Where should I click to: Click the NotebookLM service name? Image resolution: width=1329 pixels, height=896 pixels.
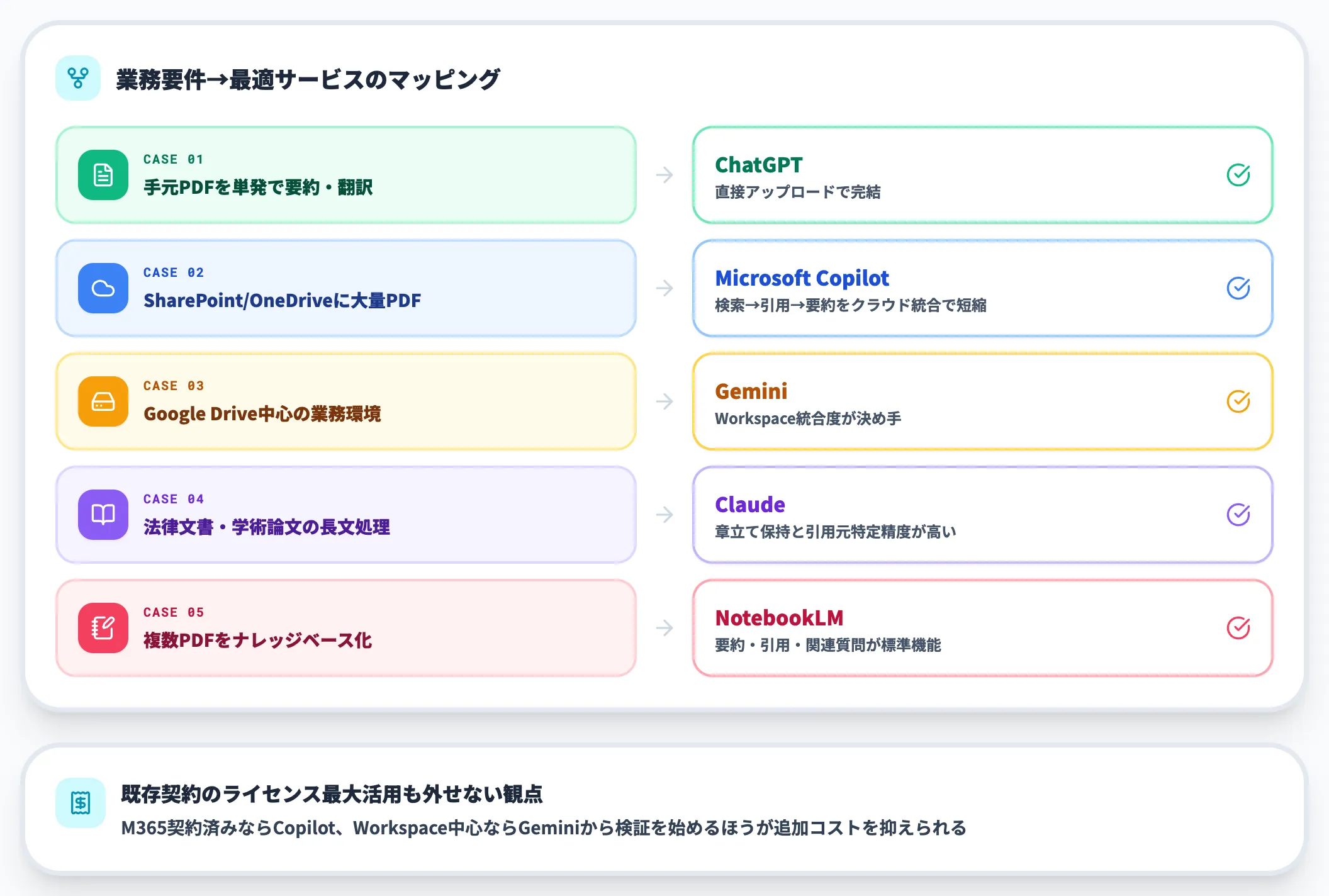[779, 617]
